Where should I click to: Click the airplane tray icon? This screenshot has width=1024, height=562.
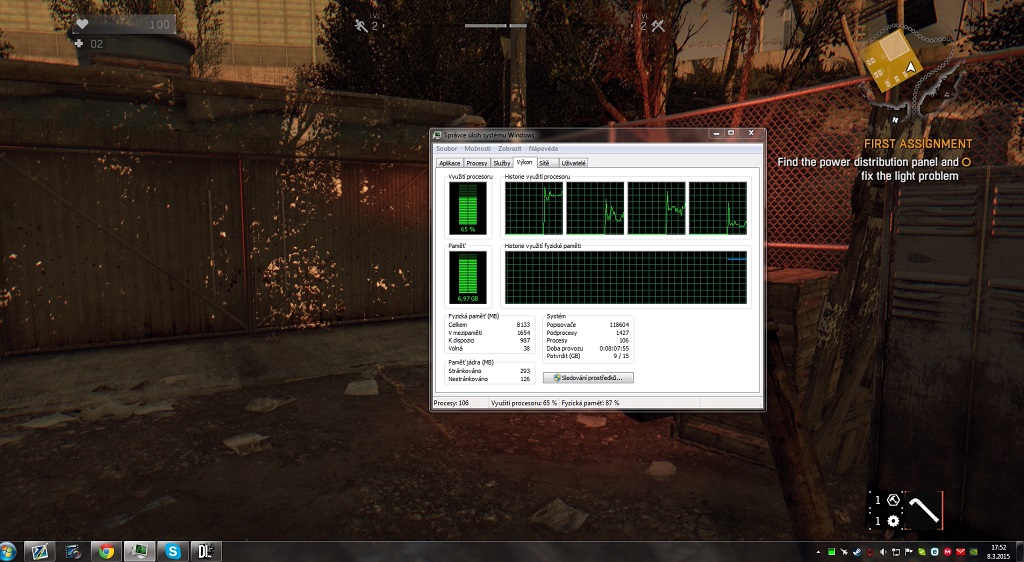844,552
